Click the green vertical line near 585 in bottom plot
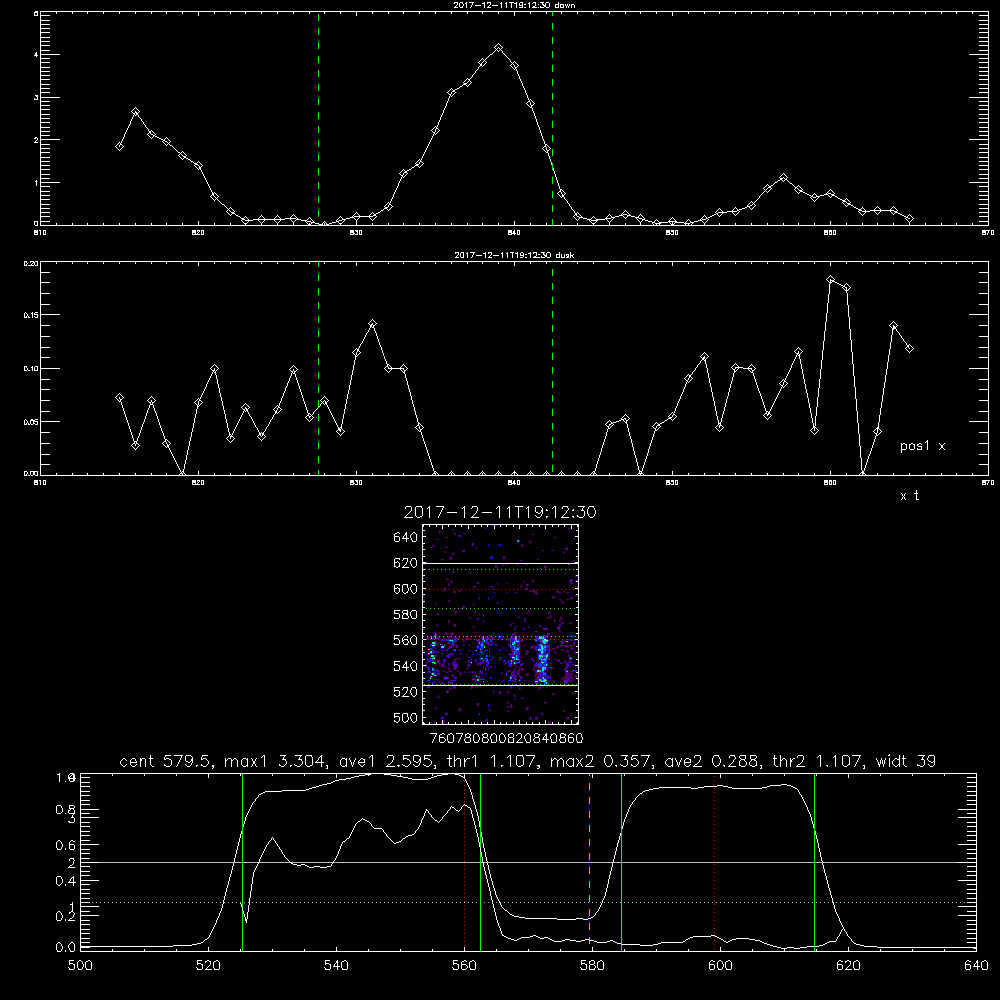This screenshot has width=1000, height=1000. tap(621, 862)
